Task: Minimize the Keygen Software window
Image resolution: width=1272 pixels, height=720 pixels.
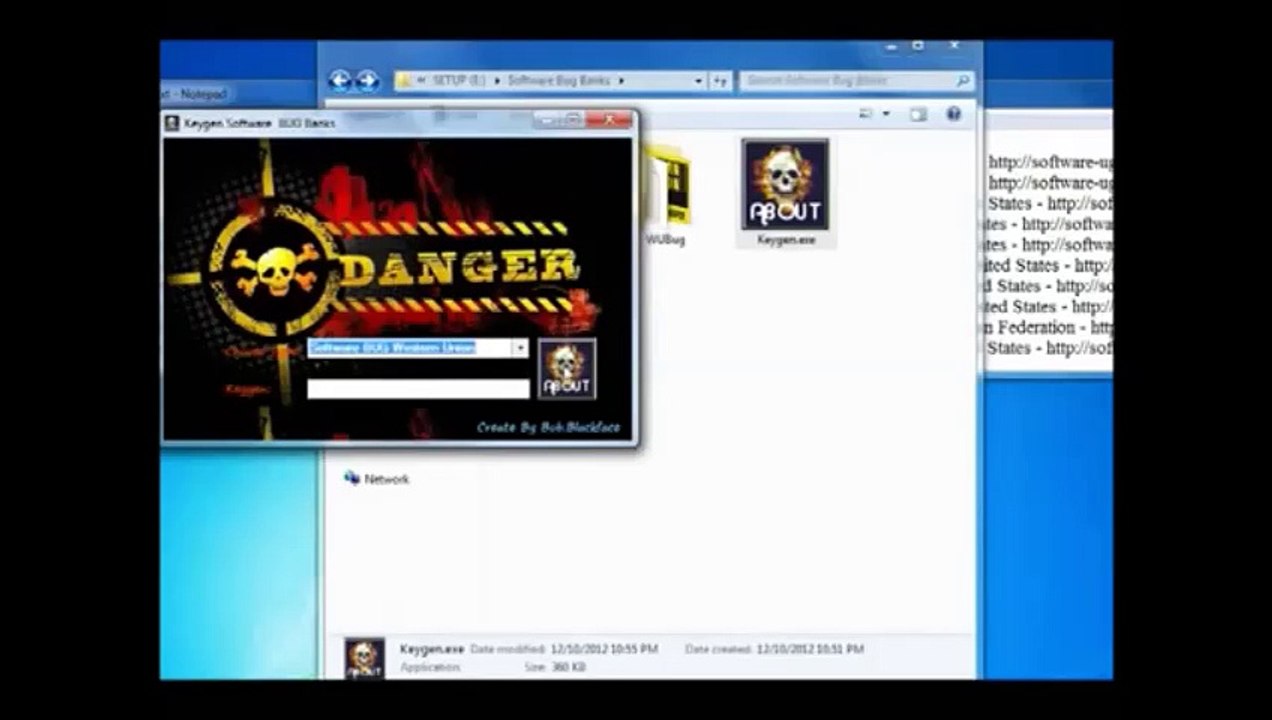Action: [546, 121]
